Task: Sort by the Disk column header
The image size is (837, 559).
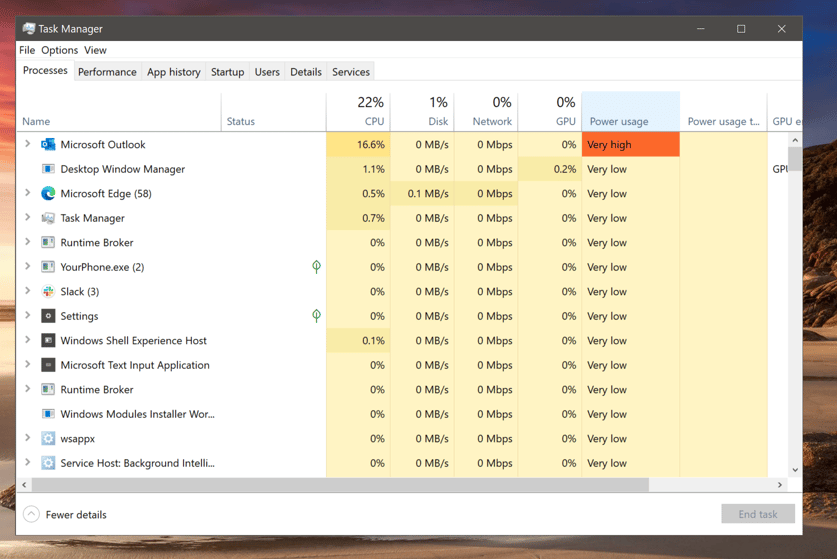Action: click(422, 112)
